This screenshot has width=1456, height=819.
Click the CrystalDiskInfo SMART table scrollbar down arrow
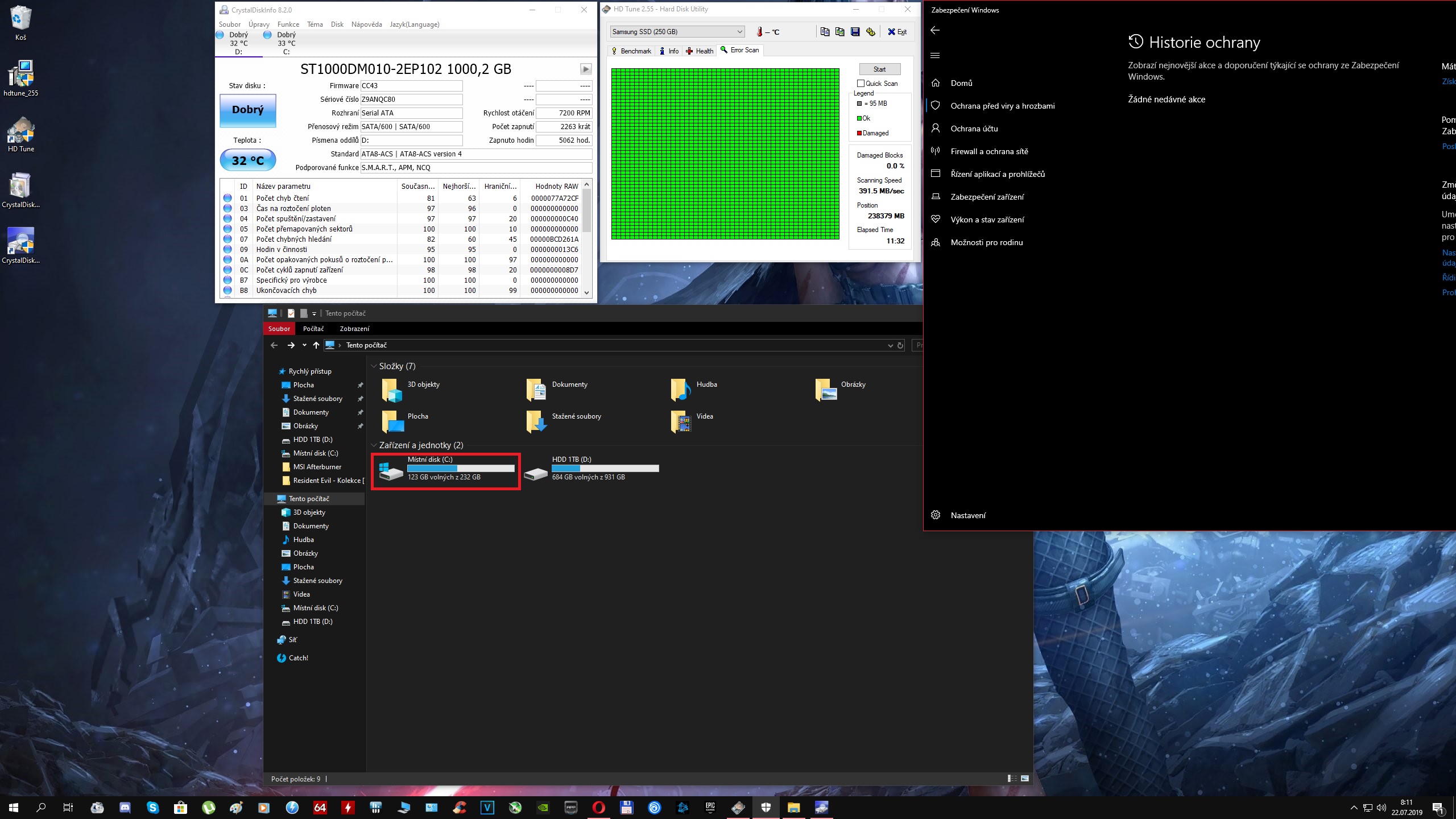pos(587,293)
